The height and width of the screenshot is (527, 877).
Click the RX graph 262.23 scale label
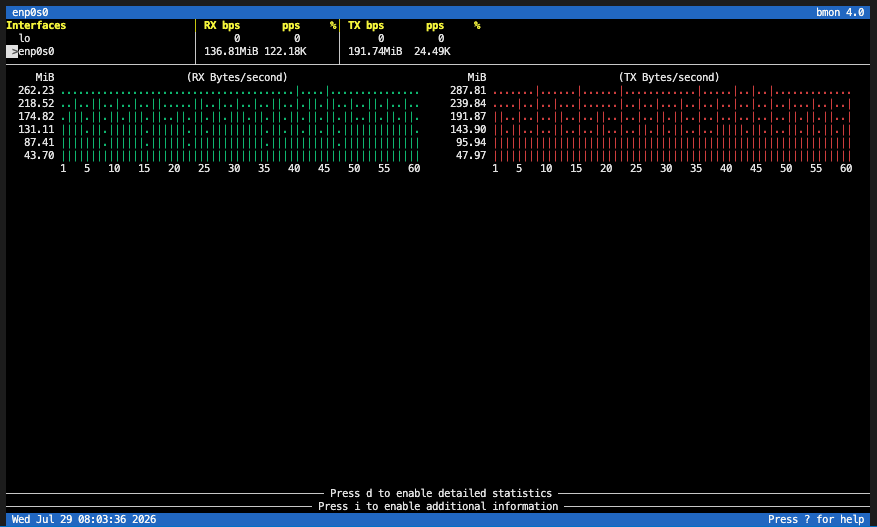click(x=36, y=91)
